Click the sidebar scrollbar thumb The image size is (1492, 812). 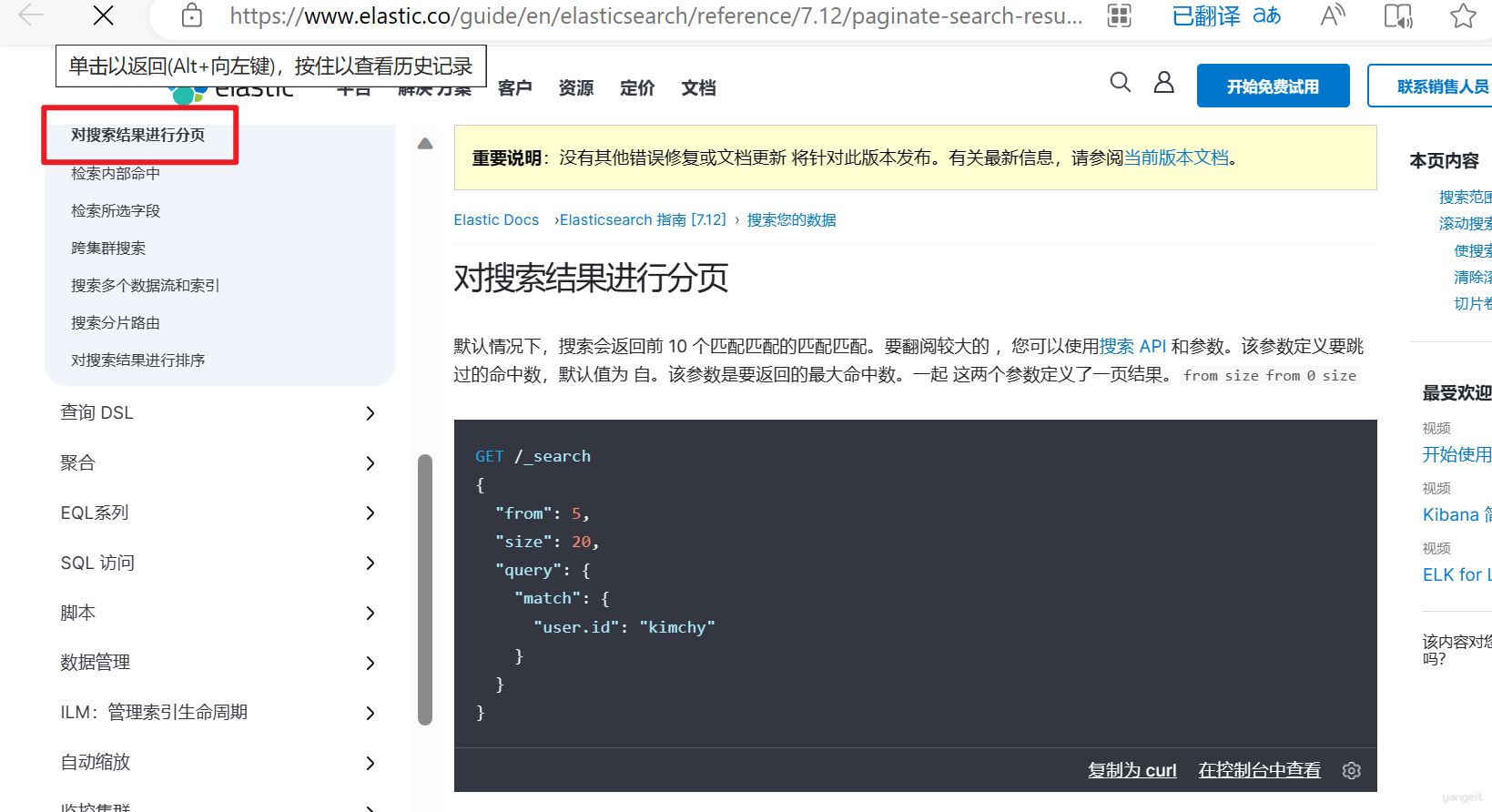click(425, 589)
